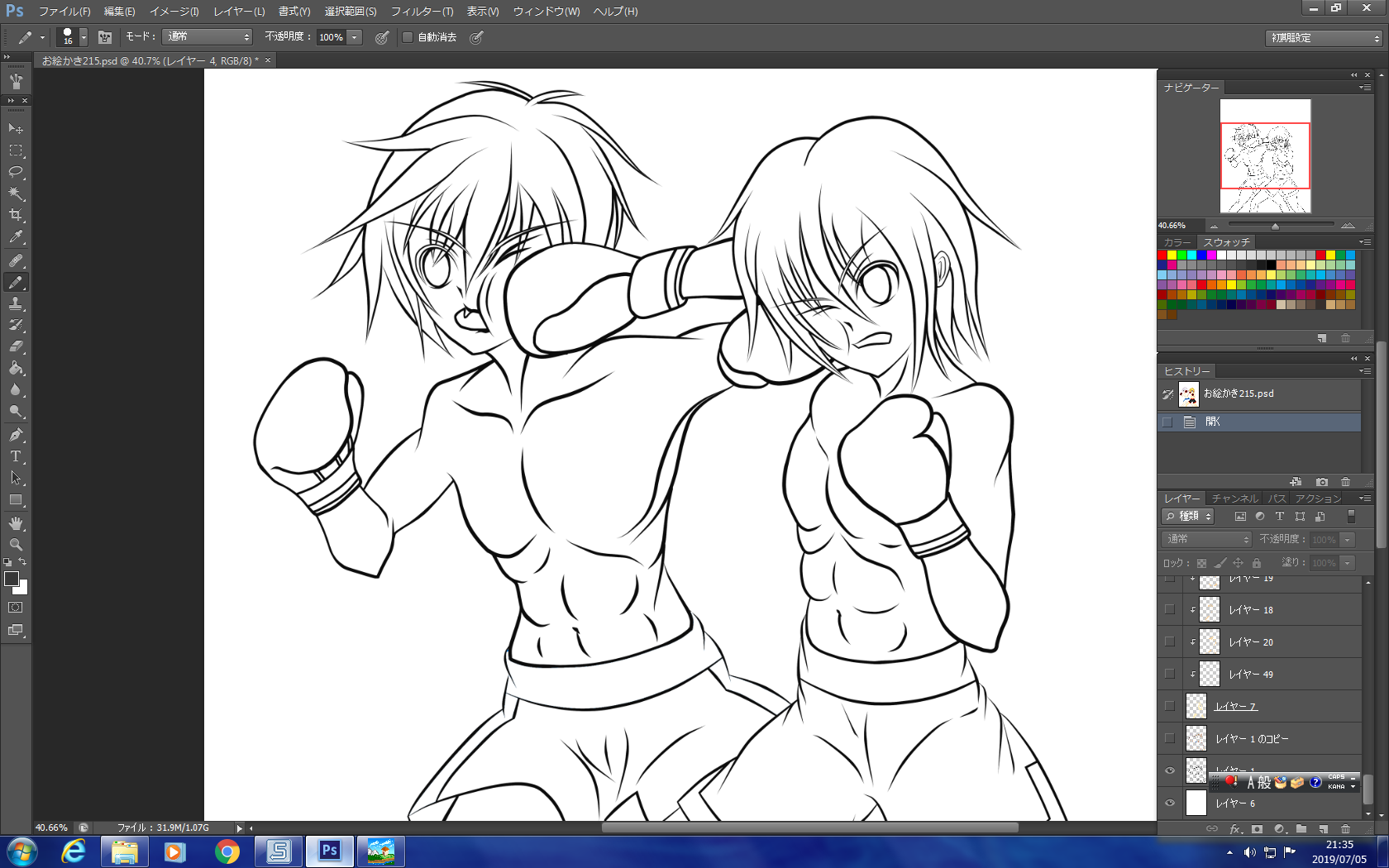
Task: Select the 開く history state
Action: (1213, 422)
